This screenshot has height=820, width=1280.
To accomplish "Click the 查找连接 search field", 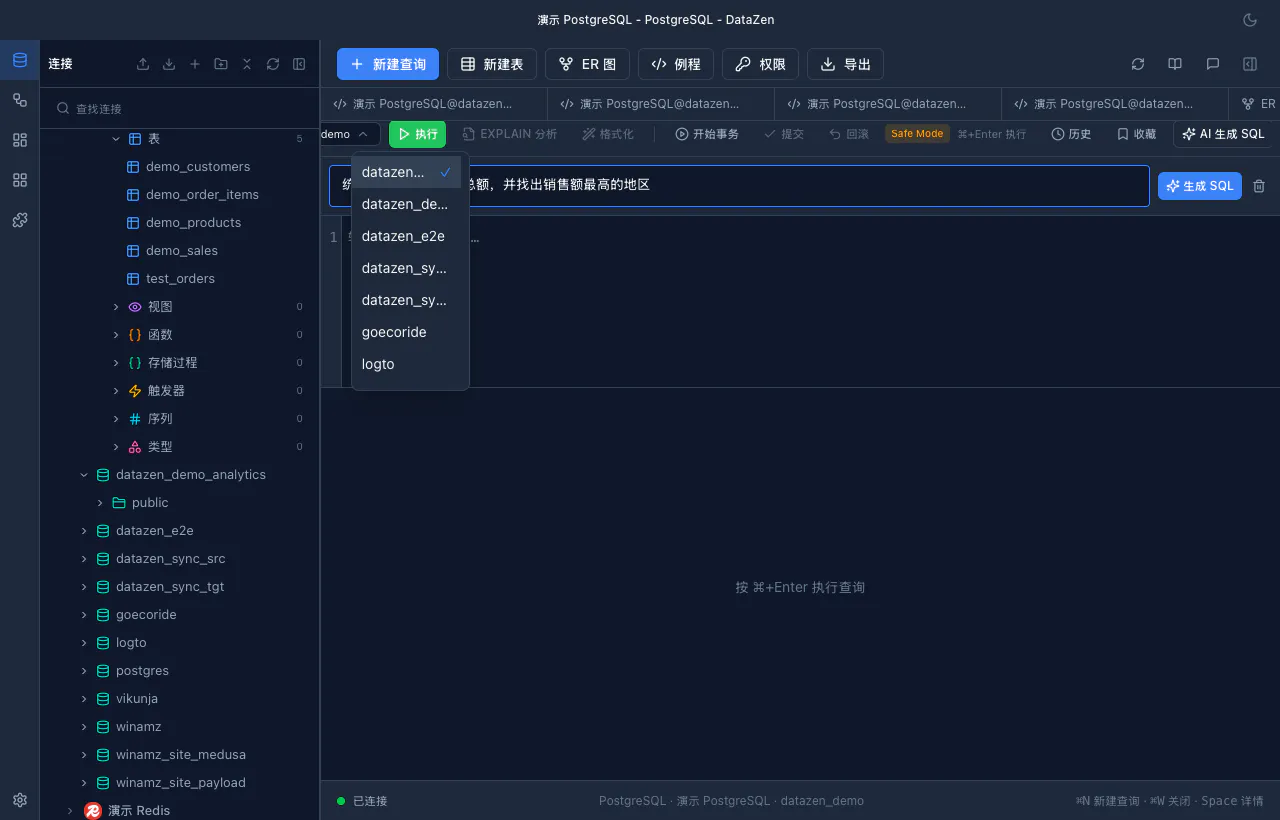I will (x=179, y=108).
